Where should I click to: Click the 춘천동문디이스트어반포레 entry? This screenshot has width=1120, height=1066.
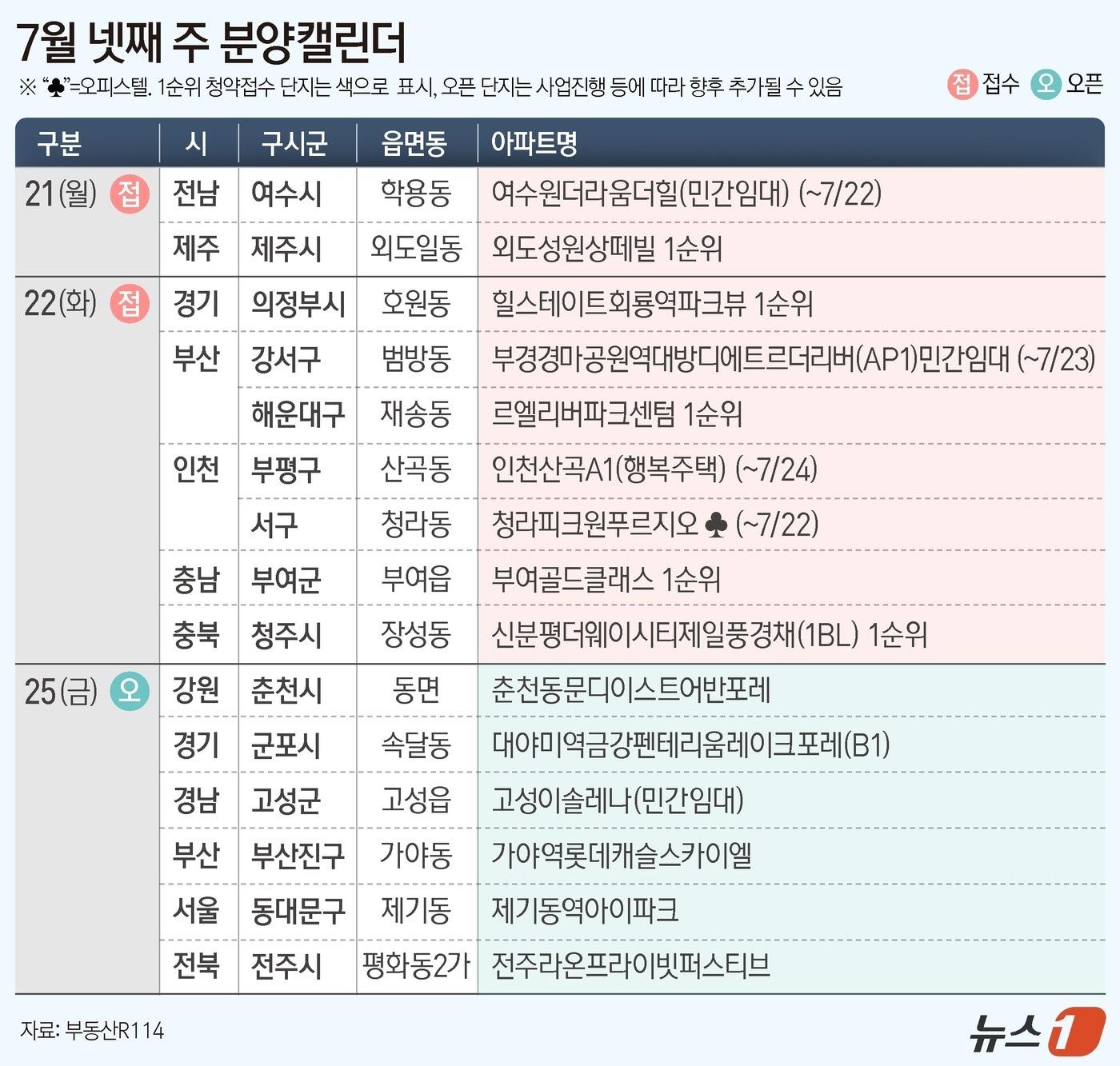point(630,691)
